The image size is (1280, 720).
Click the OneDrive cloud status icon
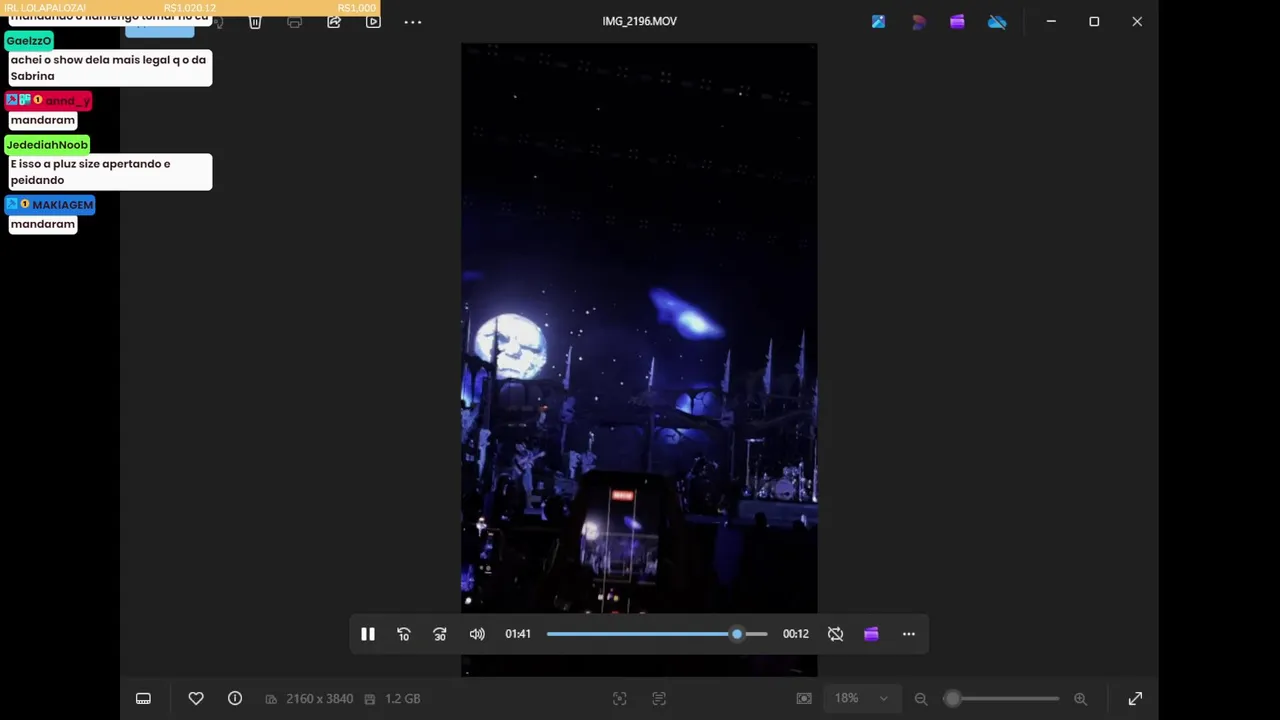[997, 21]
